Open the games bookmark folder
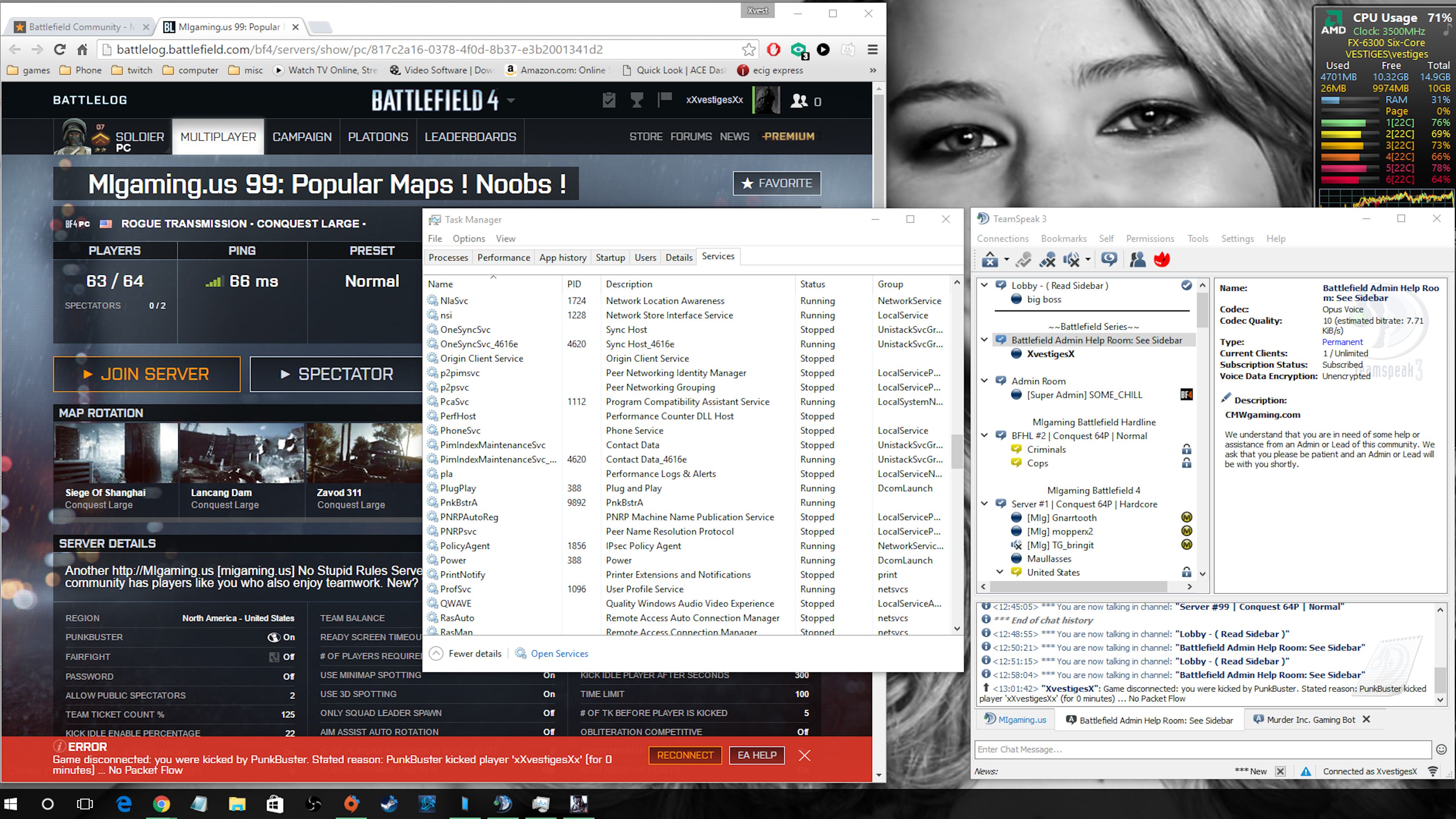The image size is (1456, 819). click(x=28, y=70)
